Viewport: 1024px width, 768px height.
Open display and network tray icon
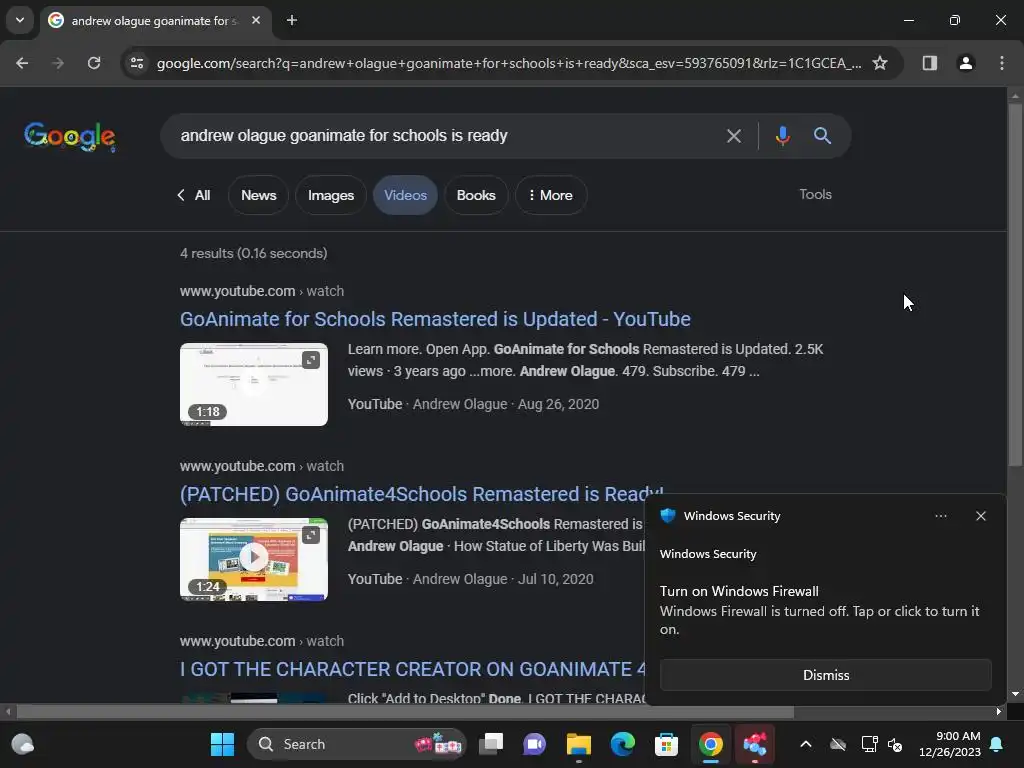click(x=869, y=744)
